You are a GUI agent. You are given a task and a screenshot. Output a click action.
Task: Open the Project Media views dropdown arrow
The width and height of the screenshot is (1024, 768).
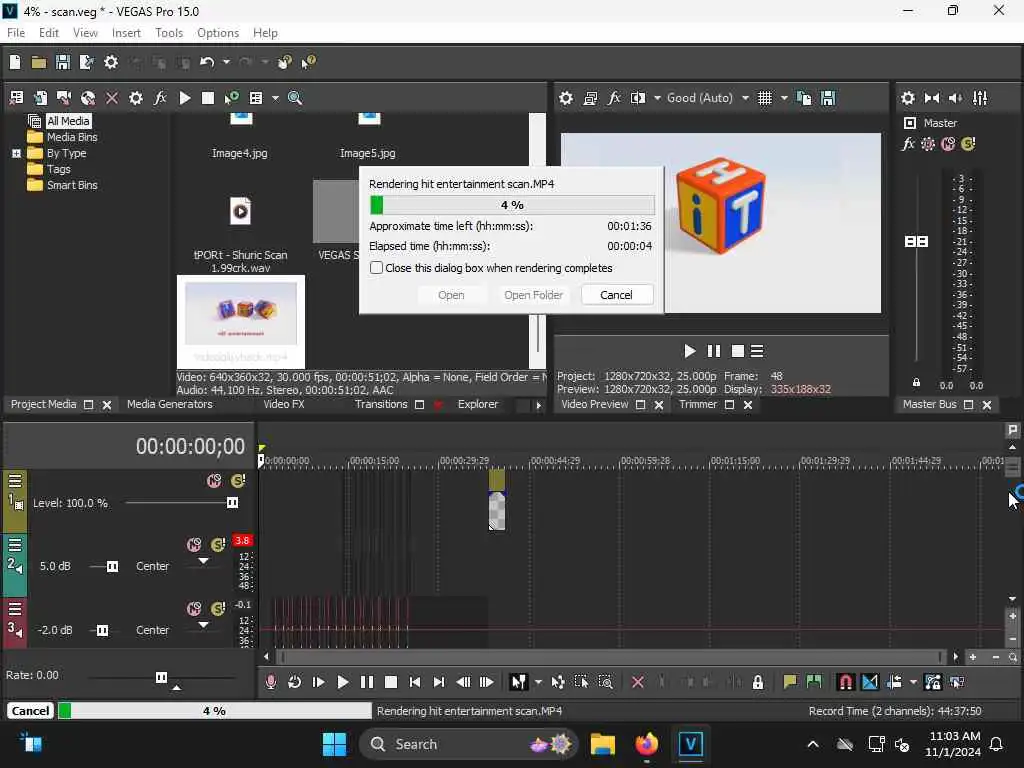pos(275,98)
